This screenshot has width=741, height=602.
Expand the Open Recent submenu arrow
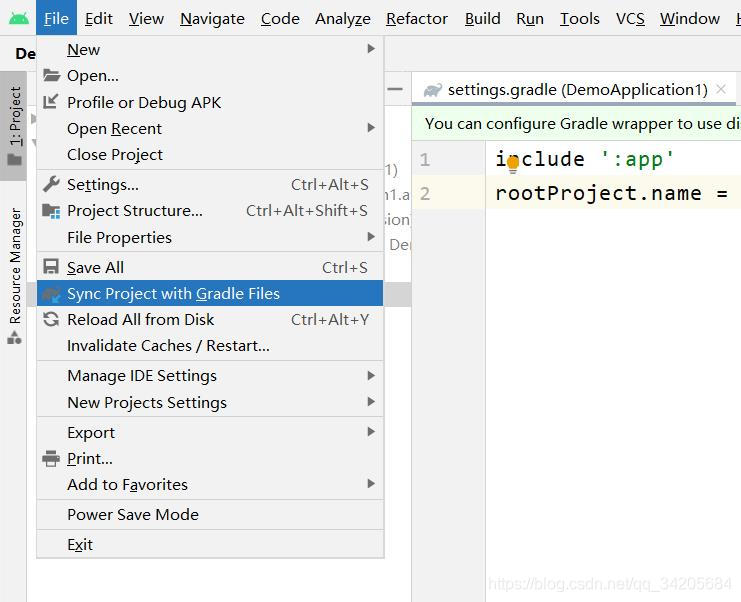tap(371, 128)
